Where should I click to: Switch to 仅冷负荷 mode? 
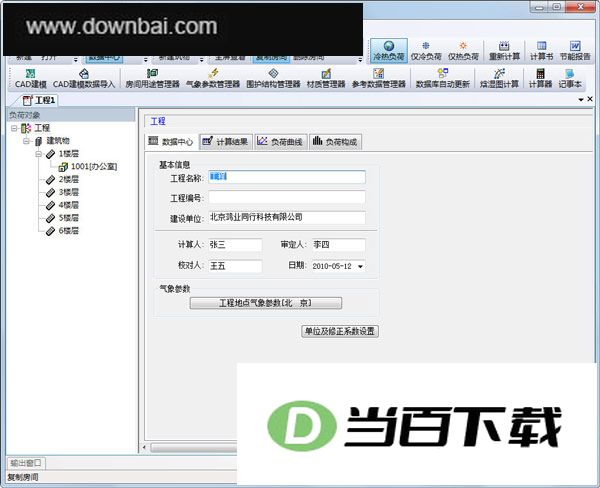click(426, 51)
